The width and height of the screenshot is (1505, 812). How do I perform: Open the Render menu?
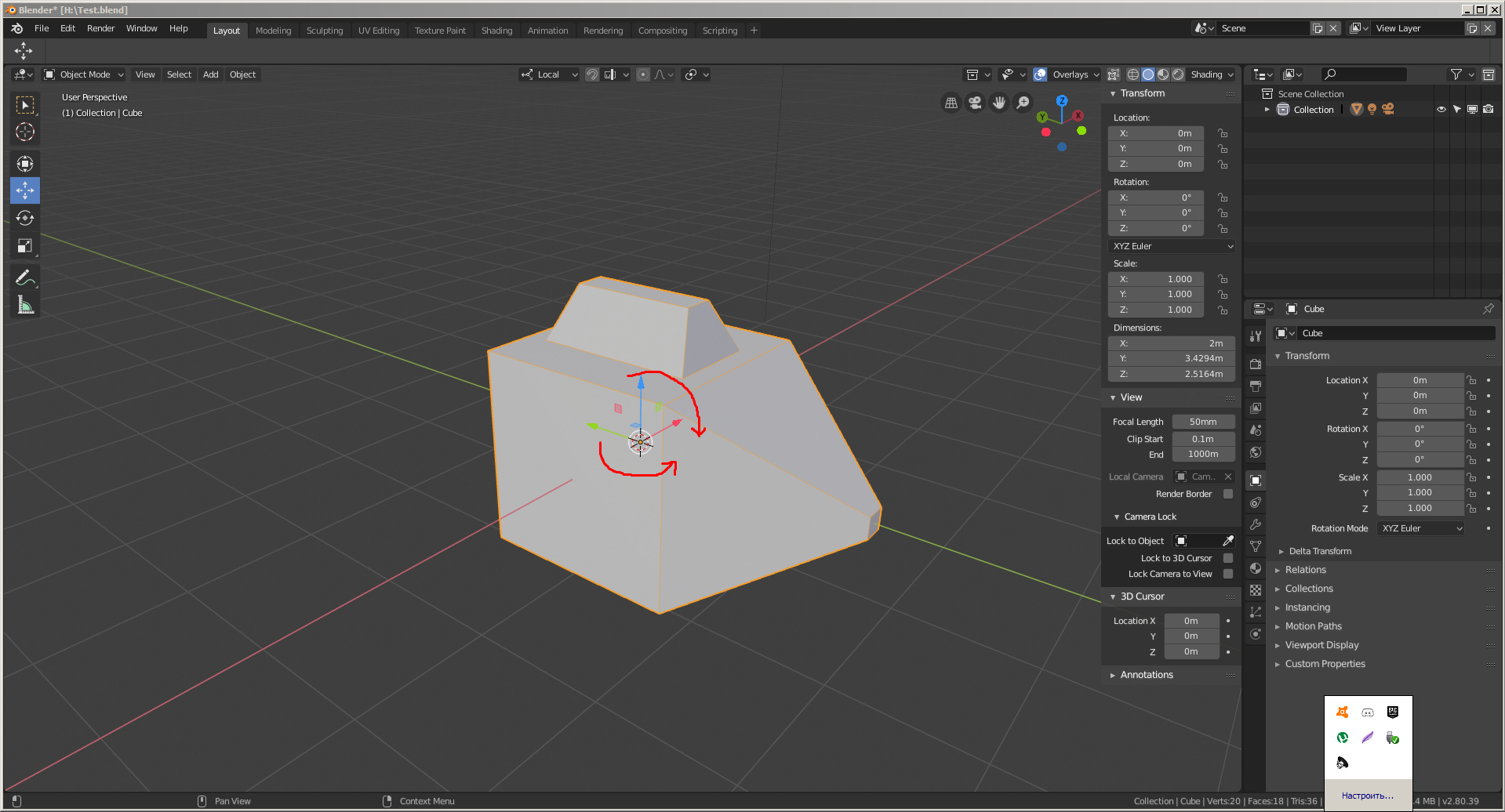(x=100, y=28)
